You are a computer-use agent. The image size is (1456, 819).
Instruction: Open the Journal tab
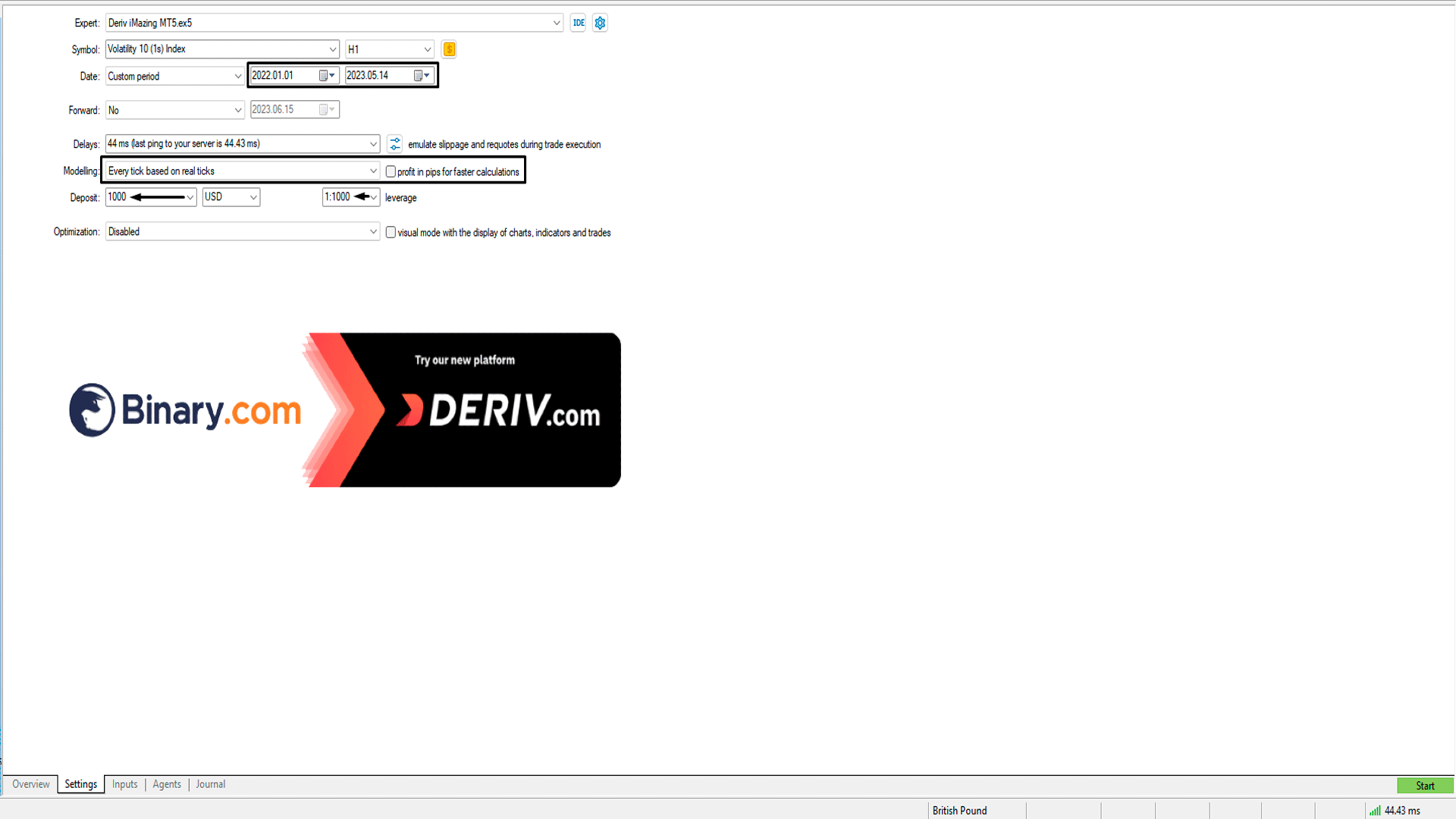[x=210, y=784]
